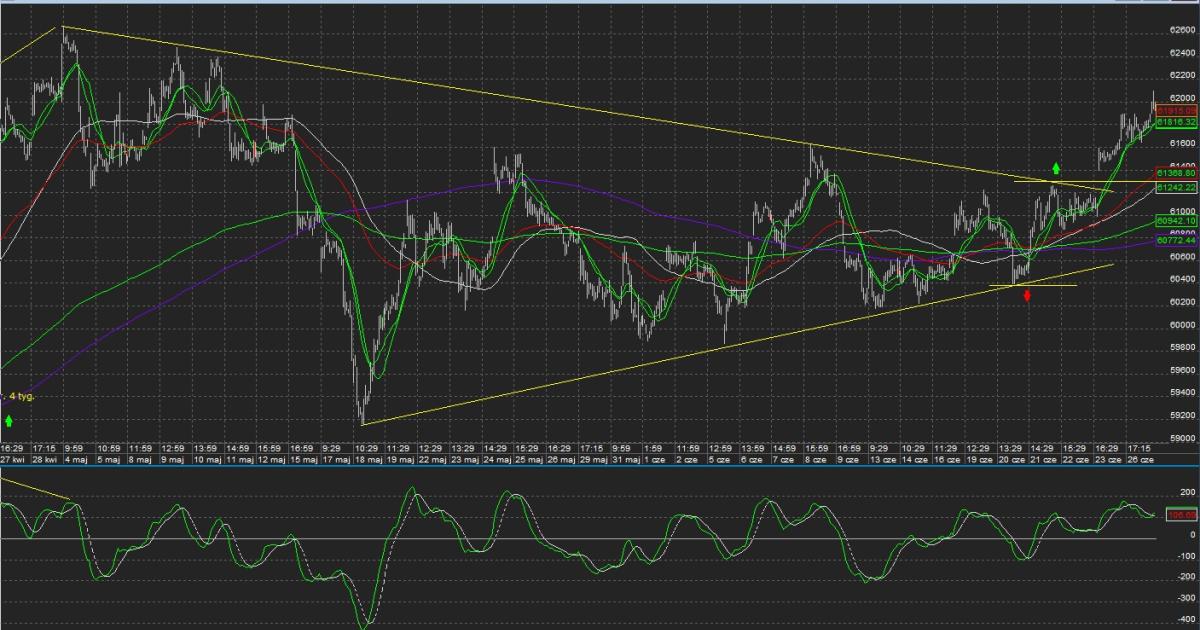Click the 61368.80 red-bordered price tag
The image size is (1200, 630).
(1177, 174)
